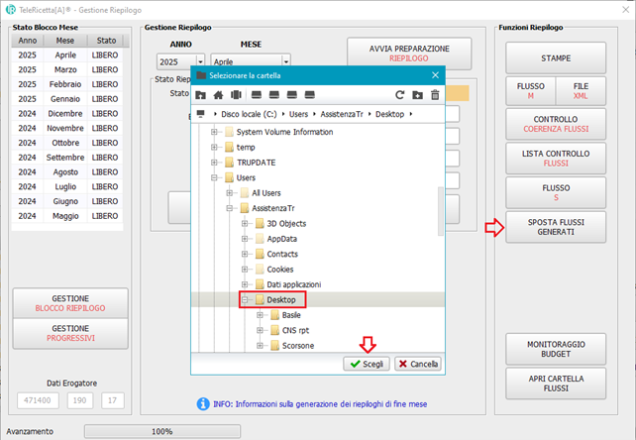Click the computer icon in the path bar
The image size is (636, 440).
(x=201, y=115)
